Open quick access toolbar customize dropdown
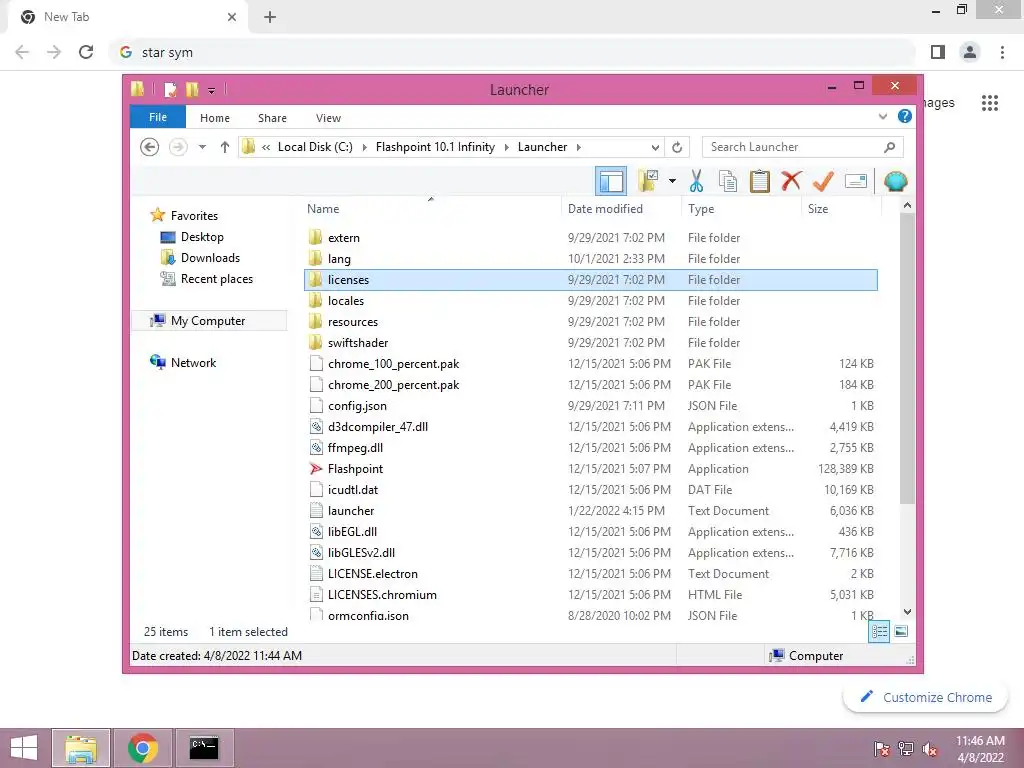Viewport: 1024px width, 768px height. point(212,90)
